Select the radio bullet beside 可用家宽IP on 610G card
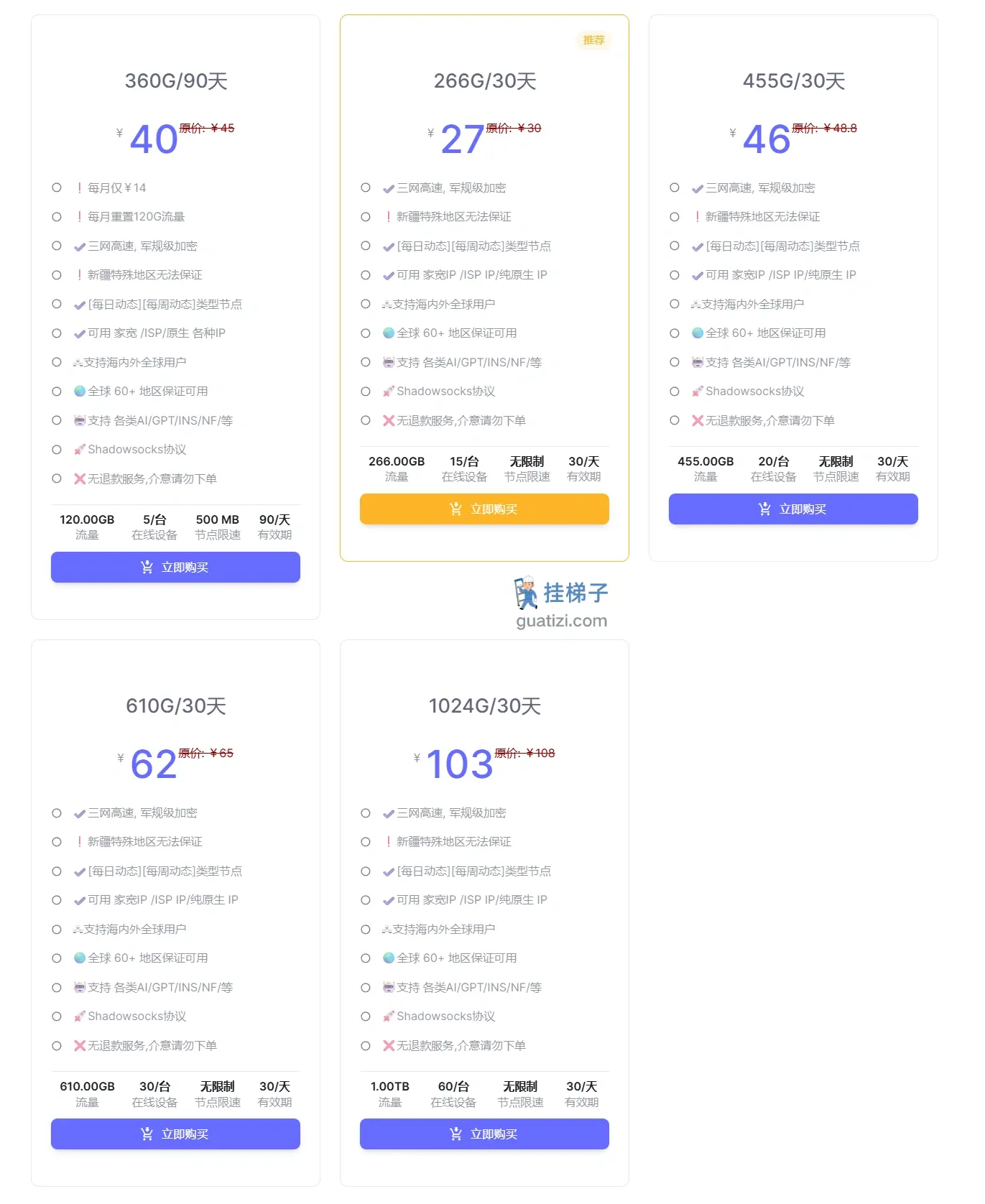This screenshot has height=1204, width=985. (57, 899)
